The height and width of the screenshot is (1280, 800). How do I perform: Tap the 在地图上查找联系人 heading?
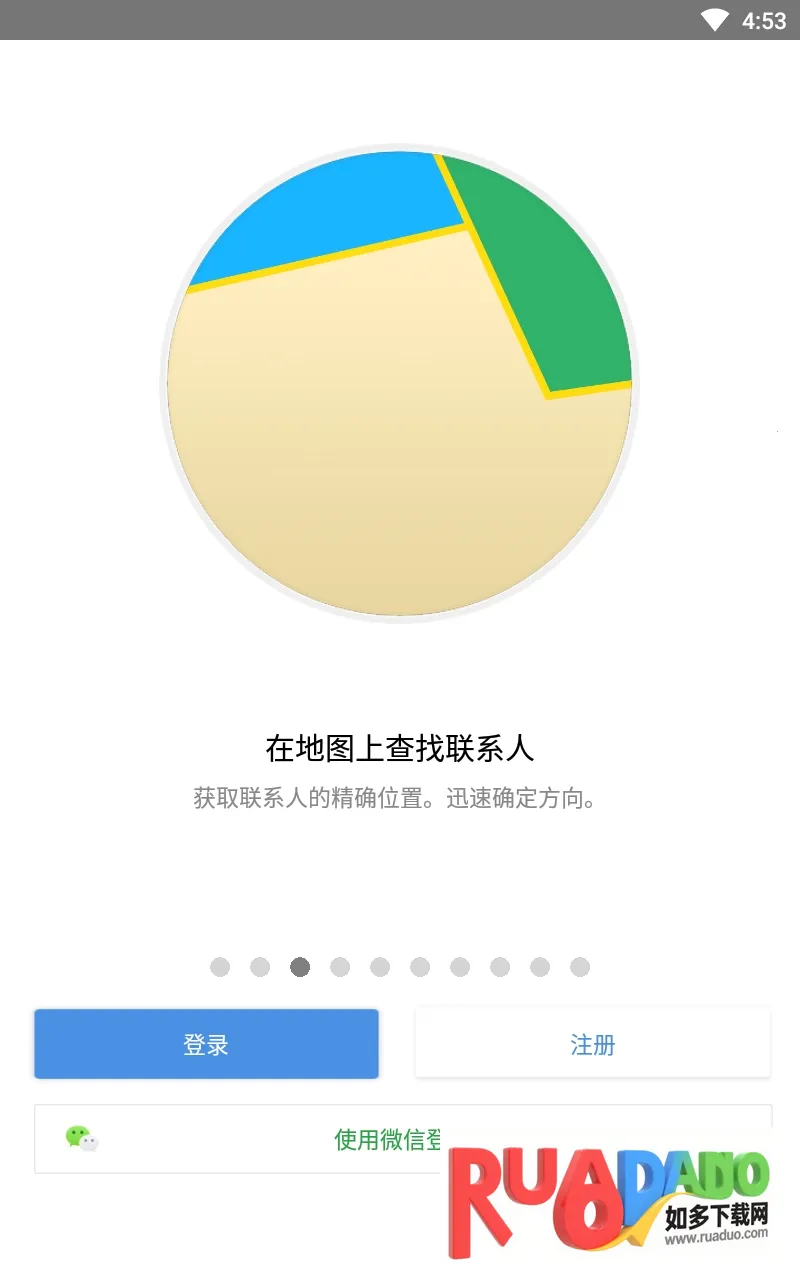400,748
